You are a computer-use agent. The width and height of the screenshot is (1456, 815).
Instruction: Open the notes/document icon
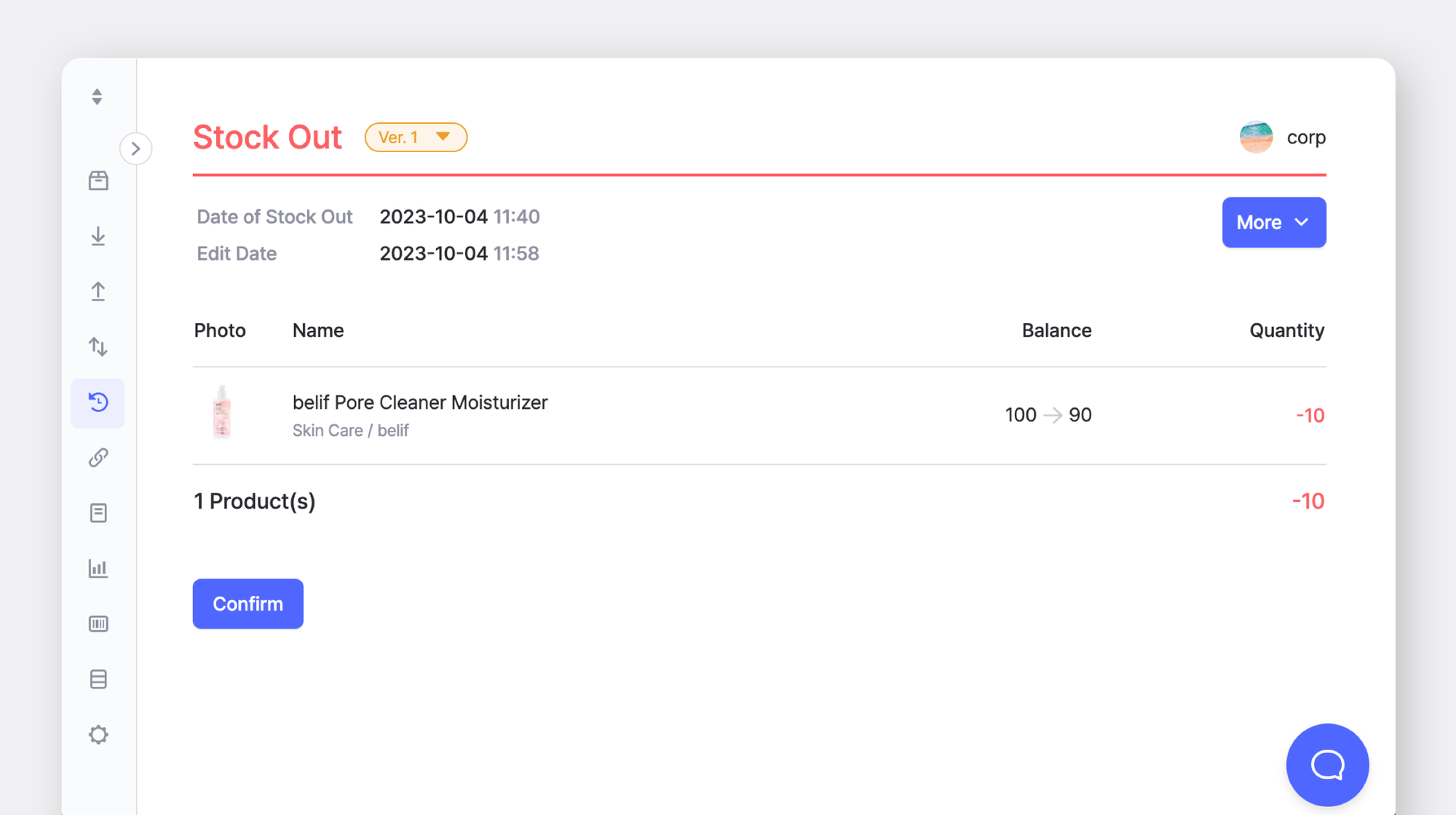97,513
